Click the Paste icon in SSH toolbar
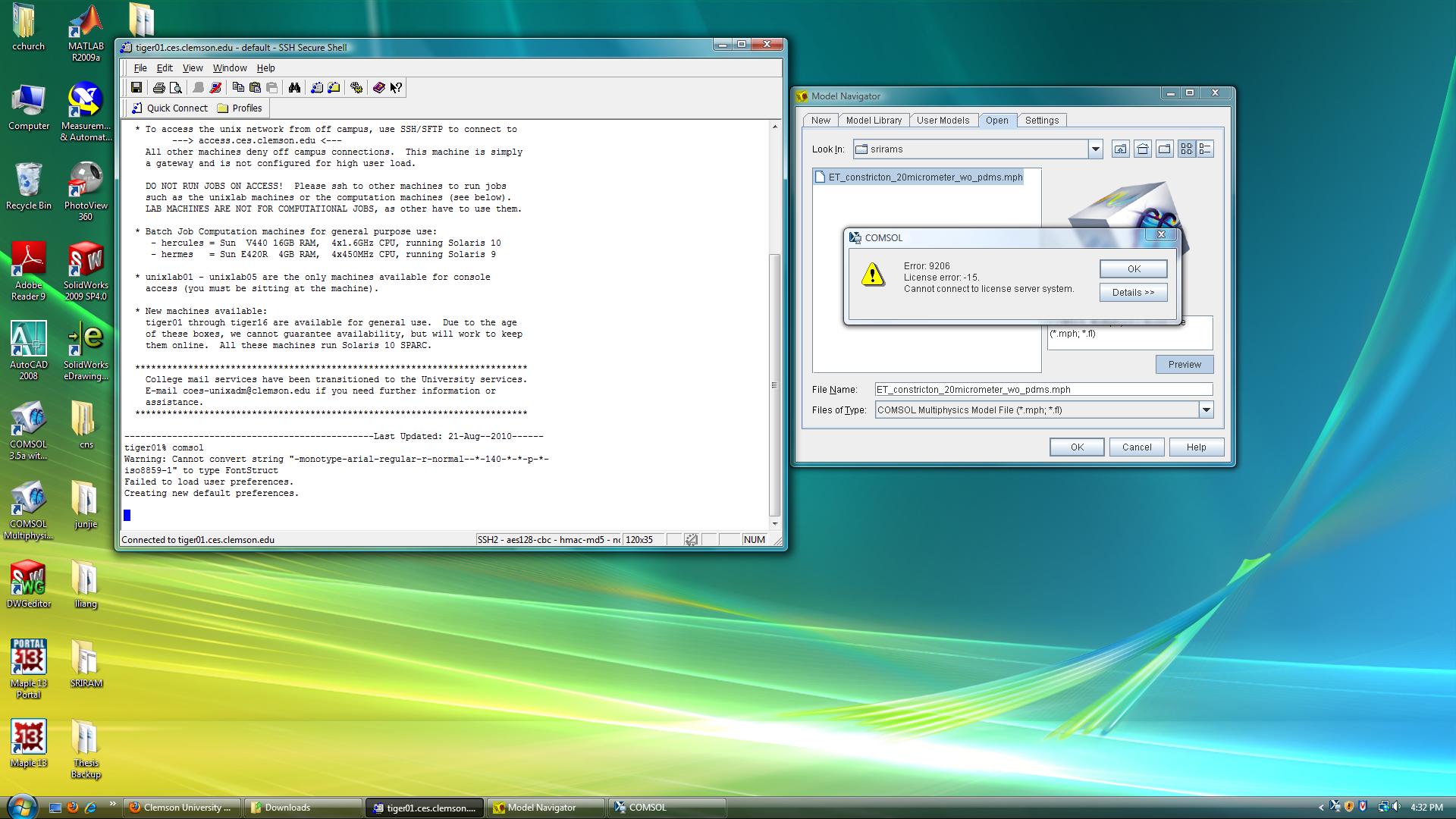1456x819 pixels. click(255, 88)
